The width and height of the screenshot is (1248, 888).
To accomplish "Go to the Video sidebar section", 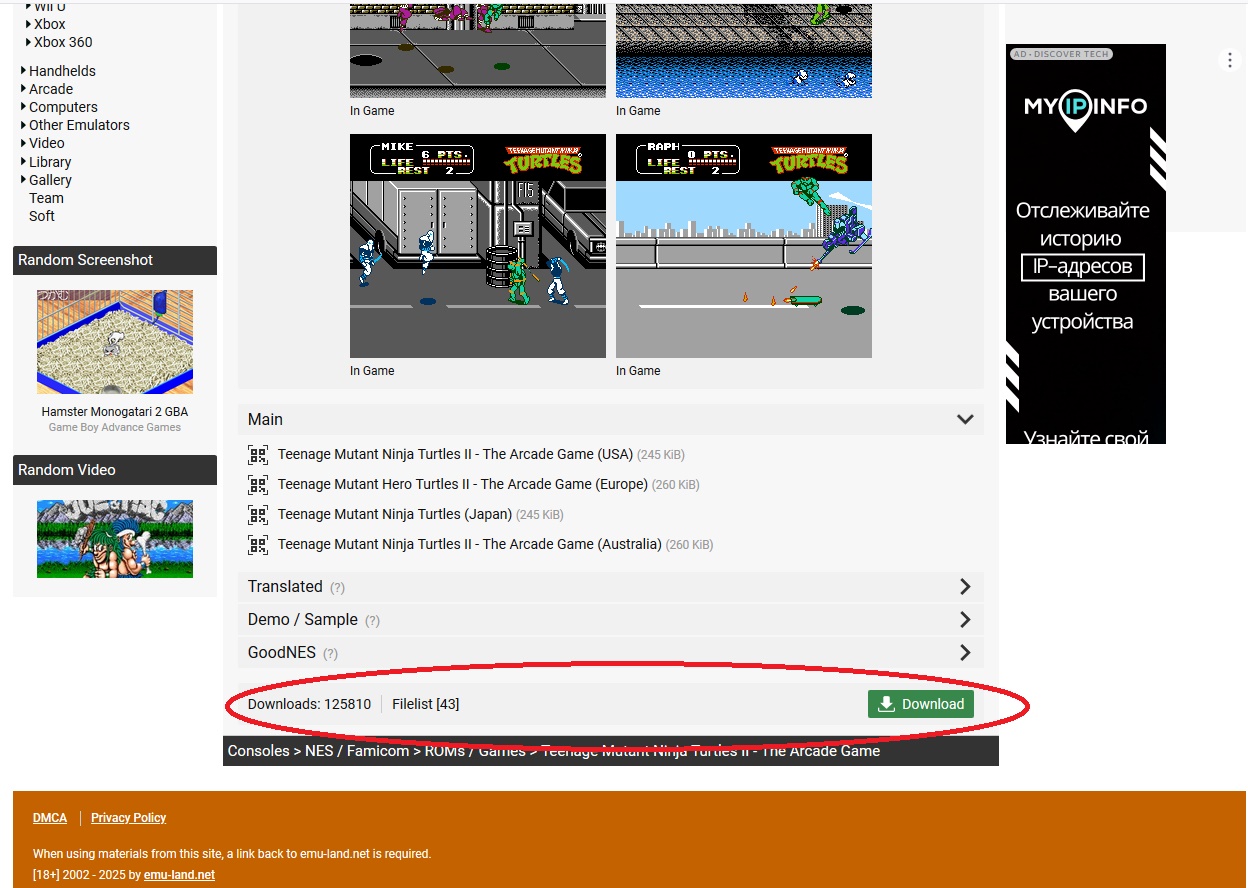I will 47,143.
